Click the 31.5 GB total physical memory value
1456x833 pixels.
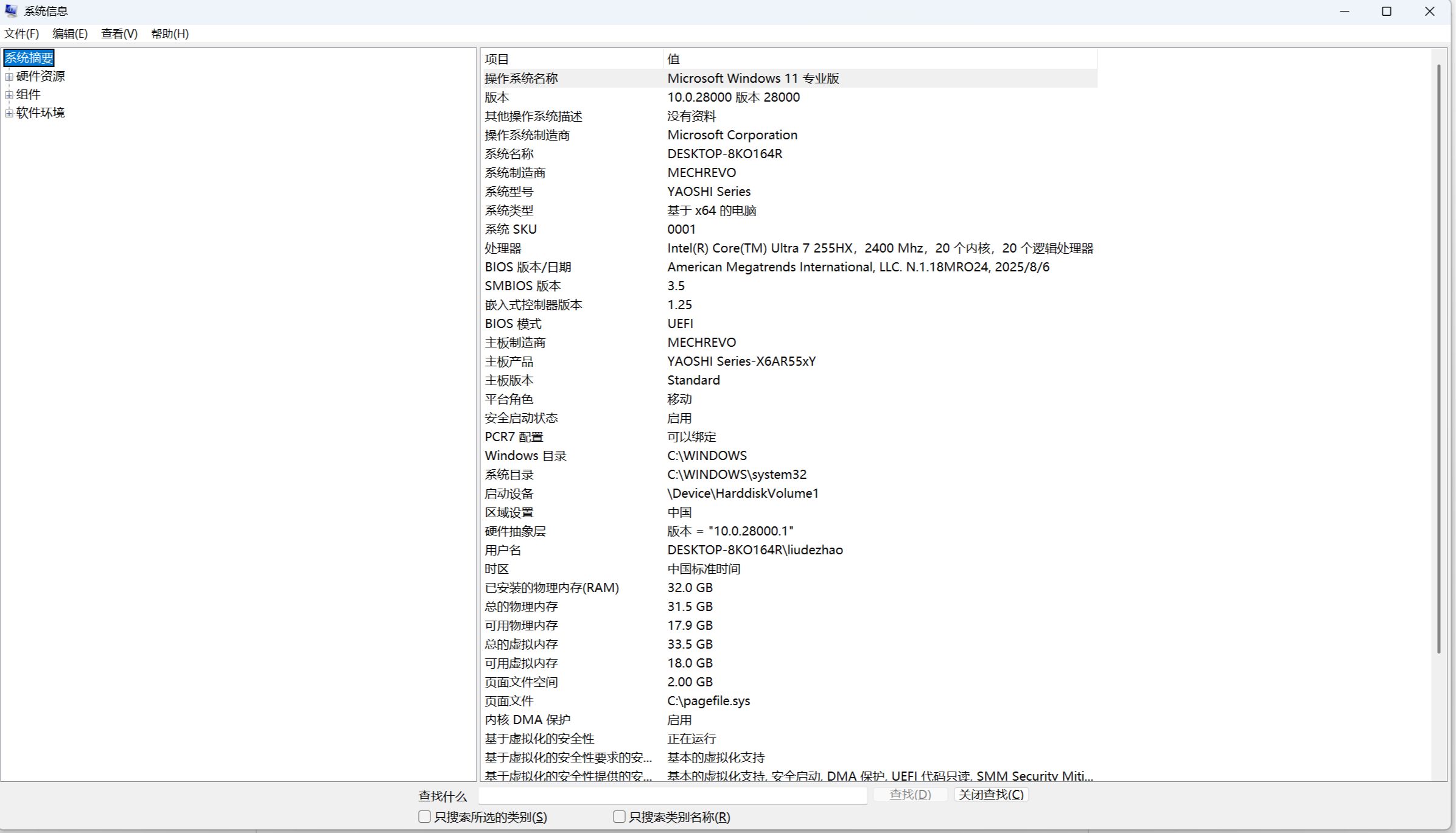[x=690, y=607]
